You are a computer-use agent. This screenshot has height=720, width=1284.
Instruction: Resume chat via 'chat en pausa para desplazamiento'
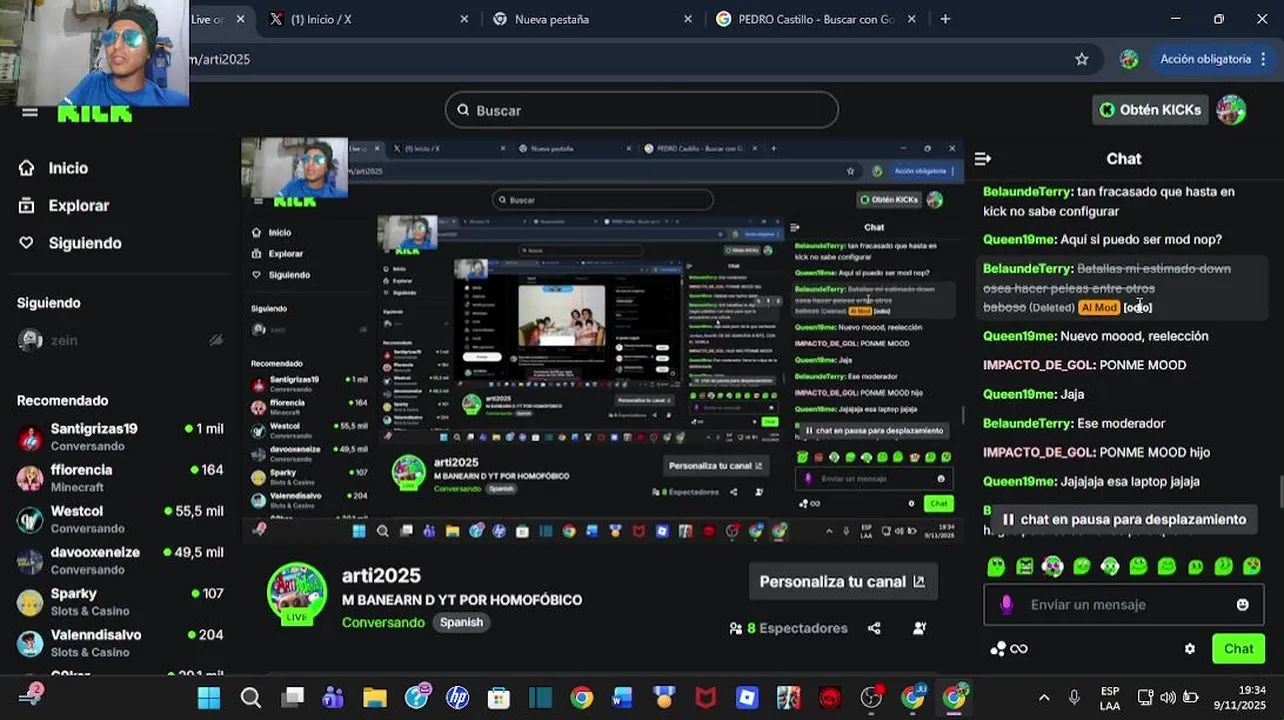(x=1123, y=519)
